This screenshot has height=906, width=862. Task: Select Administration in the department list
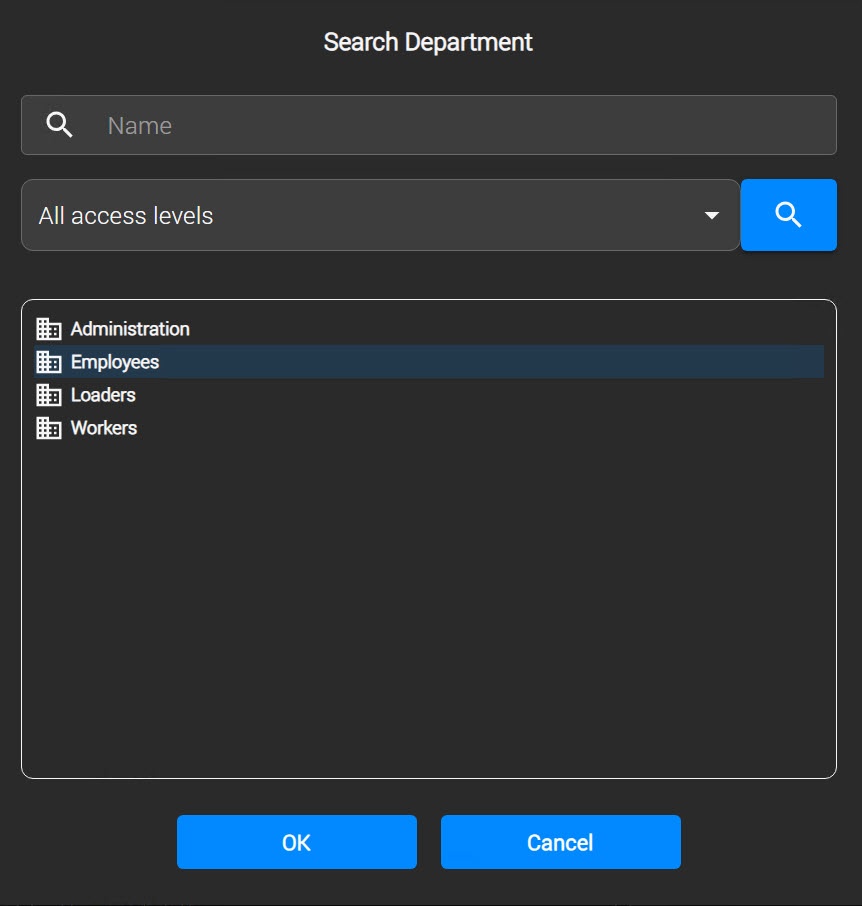click(130, 329)
